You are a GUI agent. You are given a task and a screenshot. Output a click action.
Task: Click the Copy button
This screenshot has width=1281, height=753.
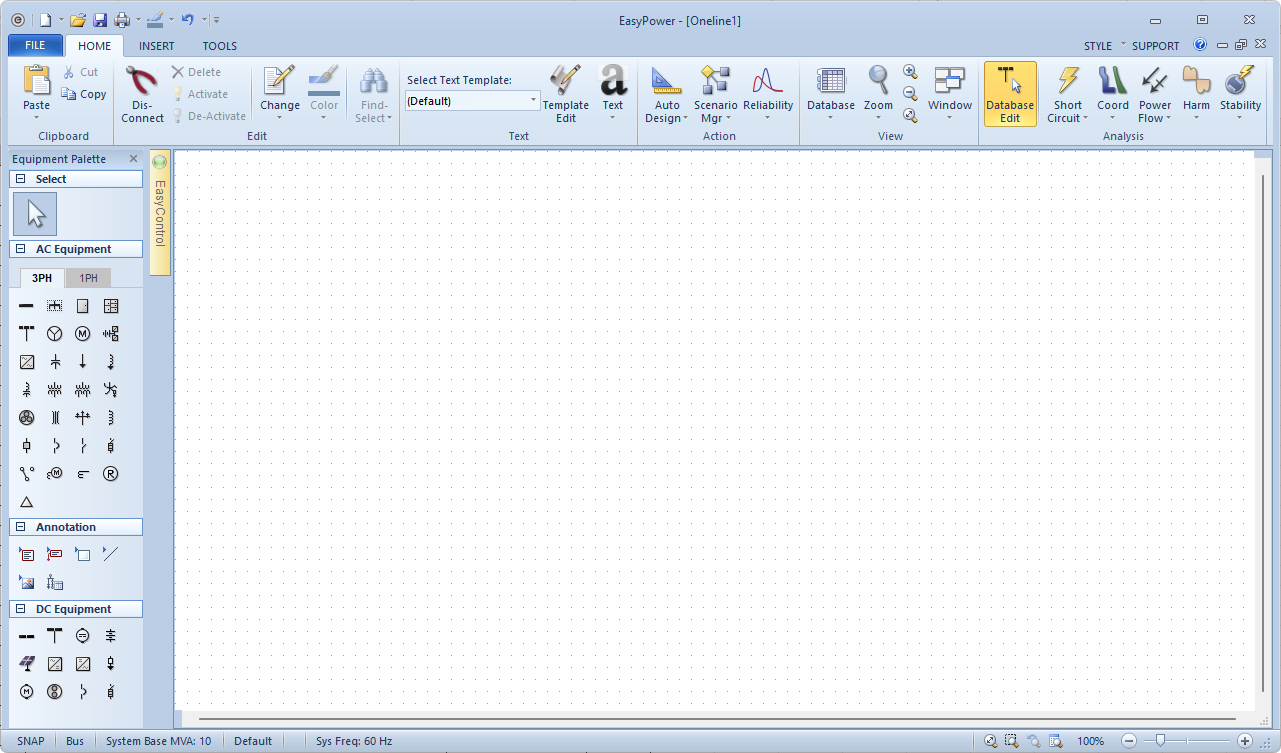[x=84, y=94]
